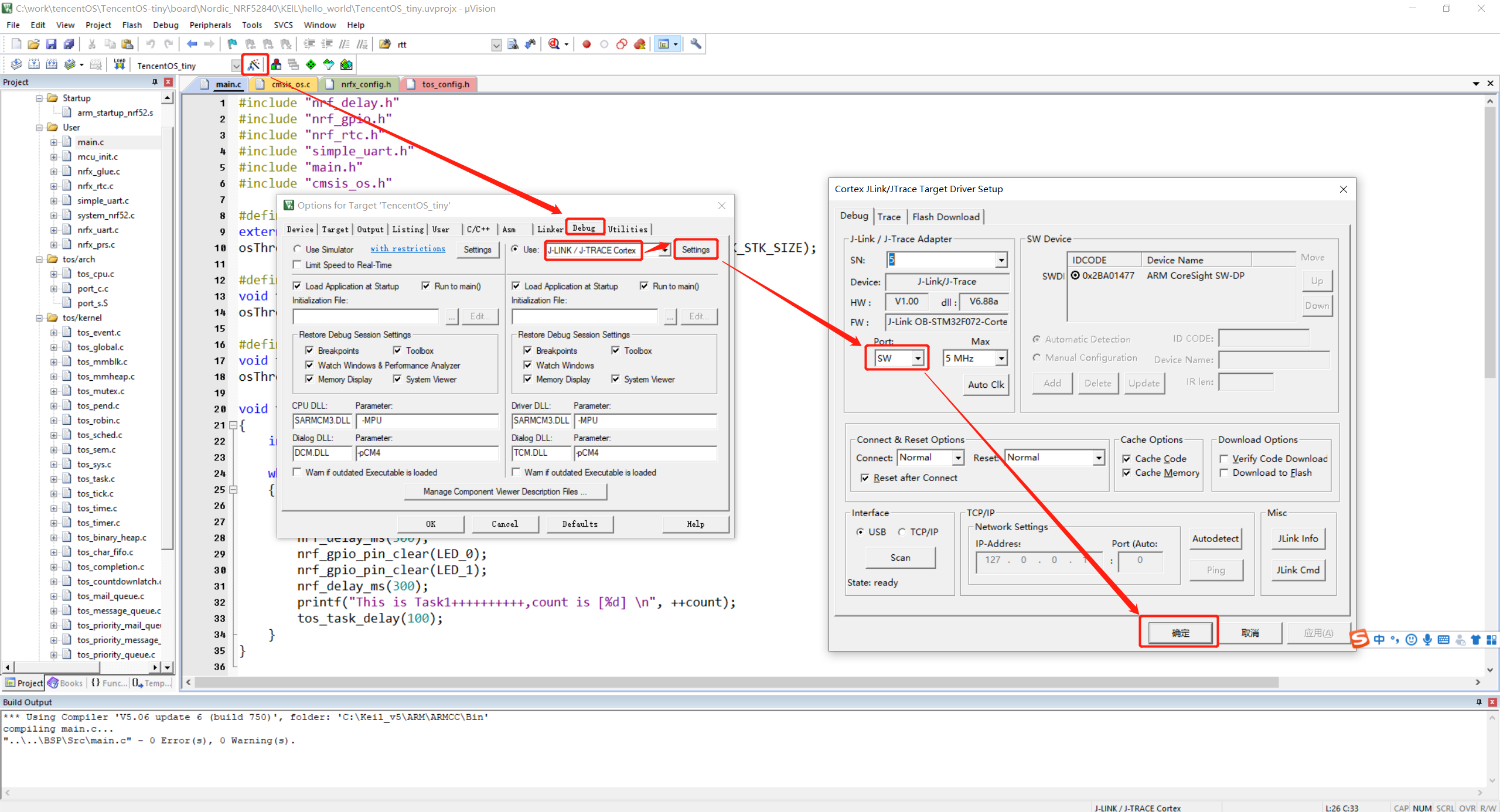
Task: Open the TencentOS_tiny target dropdown
Action: point(236,66)
